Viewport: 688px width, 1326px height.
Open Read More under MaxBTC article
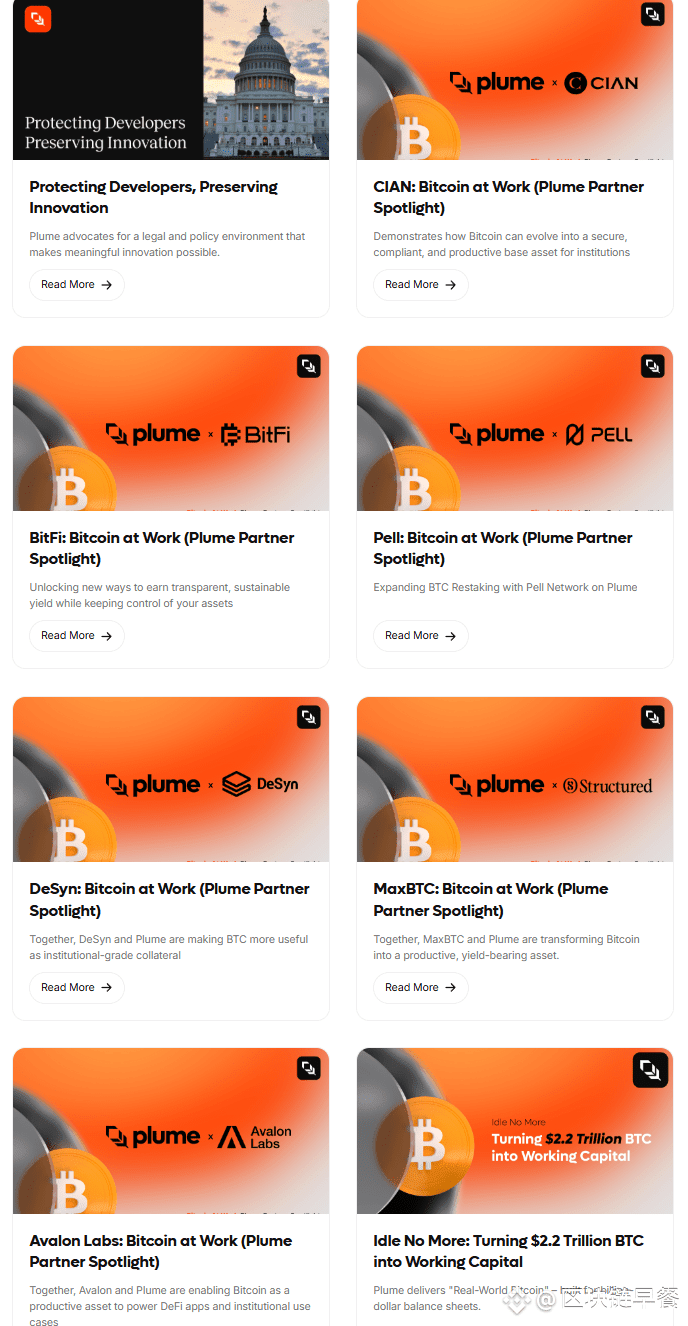click(421, 988)
